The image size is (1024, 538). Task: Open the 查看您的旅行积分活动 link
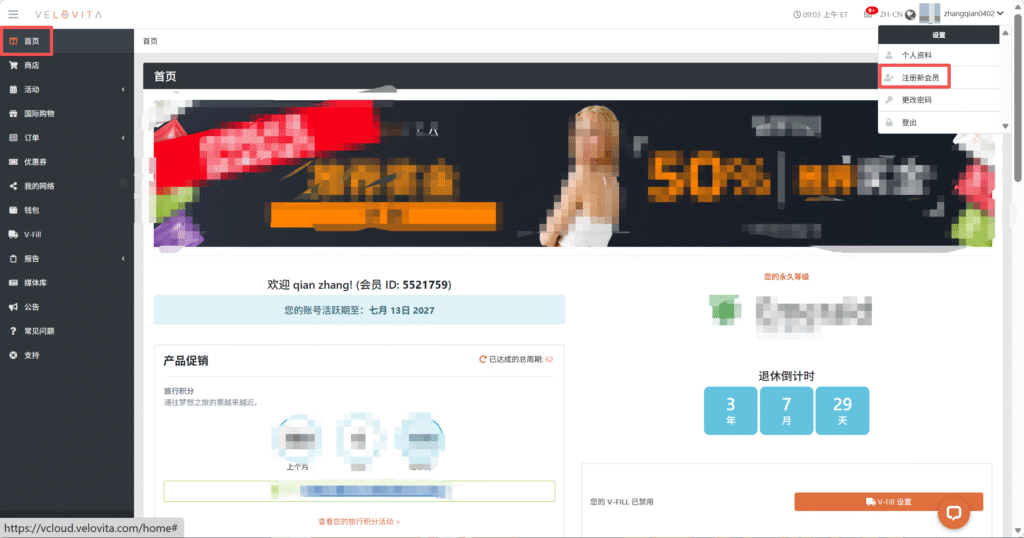pyautogui.click(x=358, y=522)
